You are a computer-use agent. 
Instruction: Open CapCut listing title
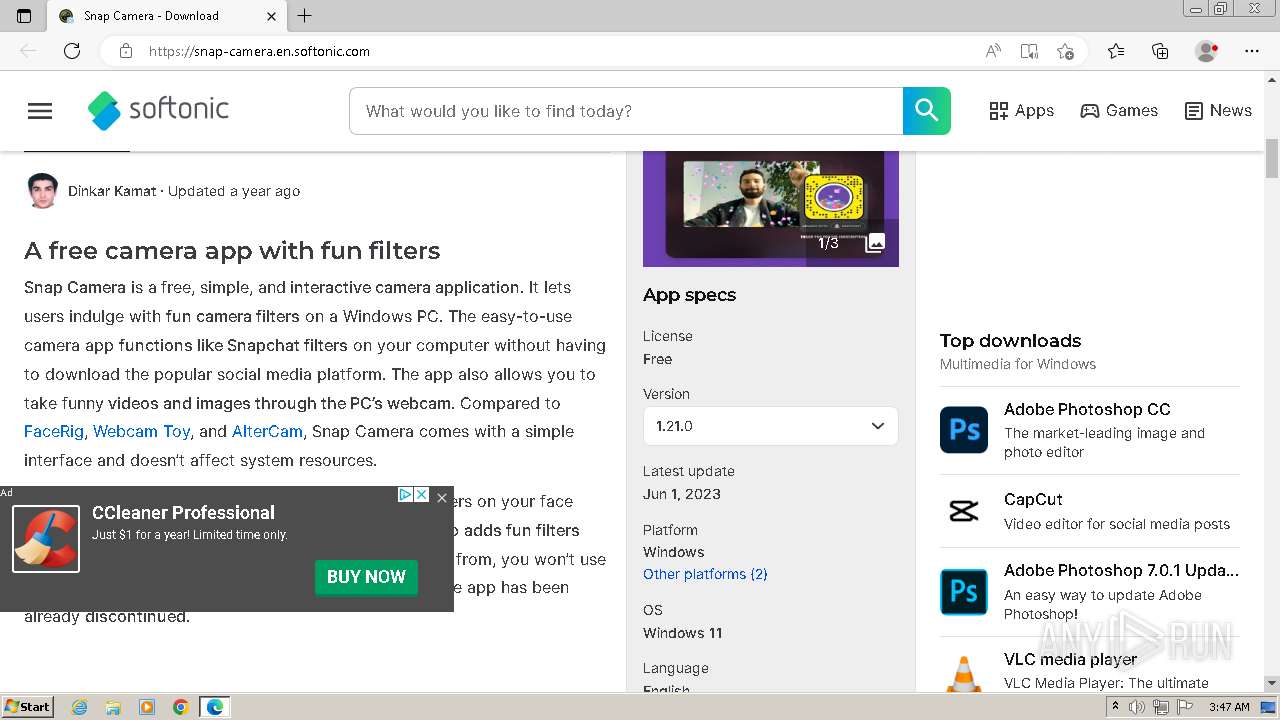[1033, 499]
